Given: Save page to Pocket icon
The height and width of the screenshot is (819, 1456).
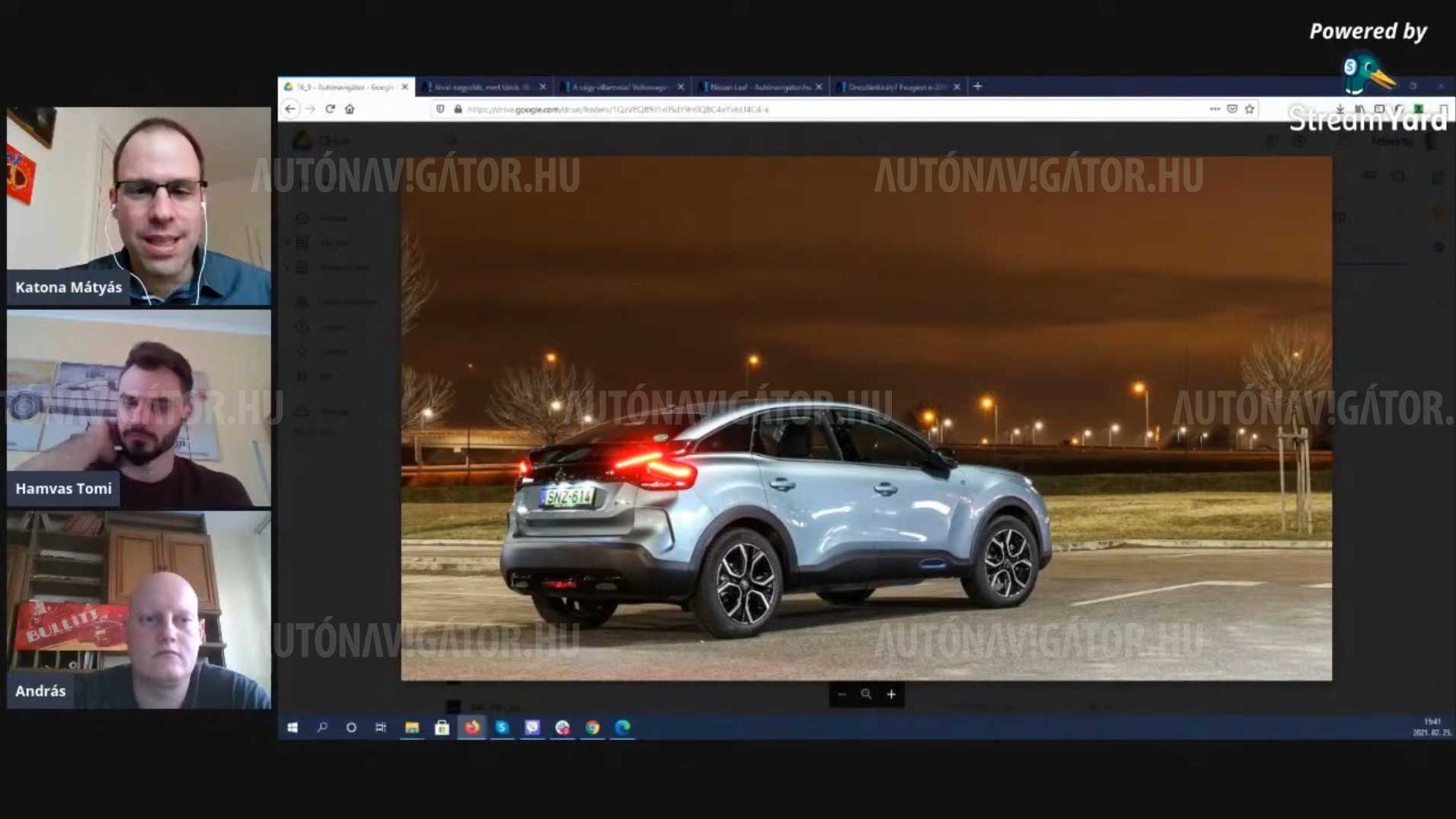Looking at the screenshot, I should (x=1232, y=109).
